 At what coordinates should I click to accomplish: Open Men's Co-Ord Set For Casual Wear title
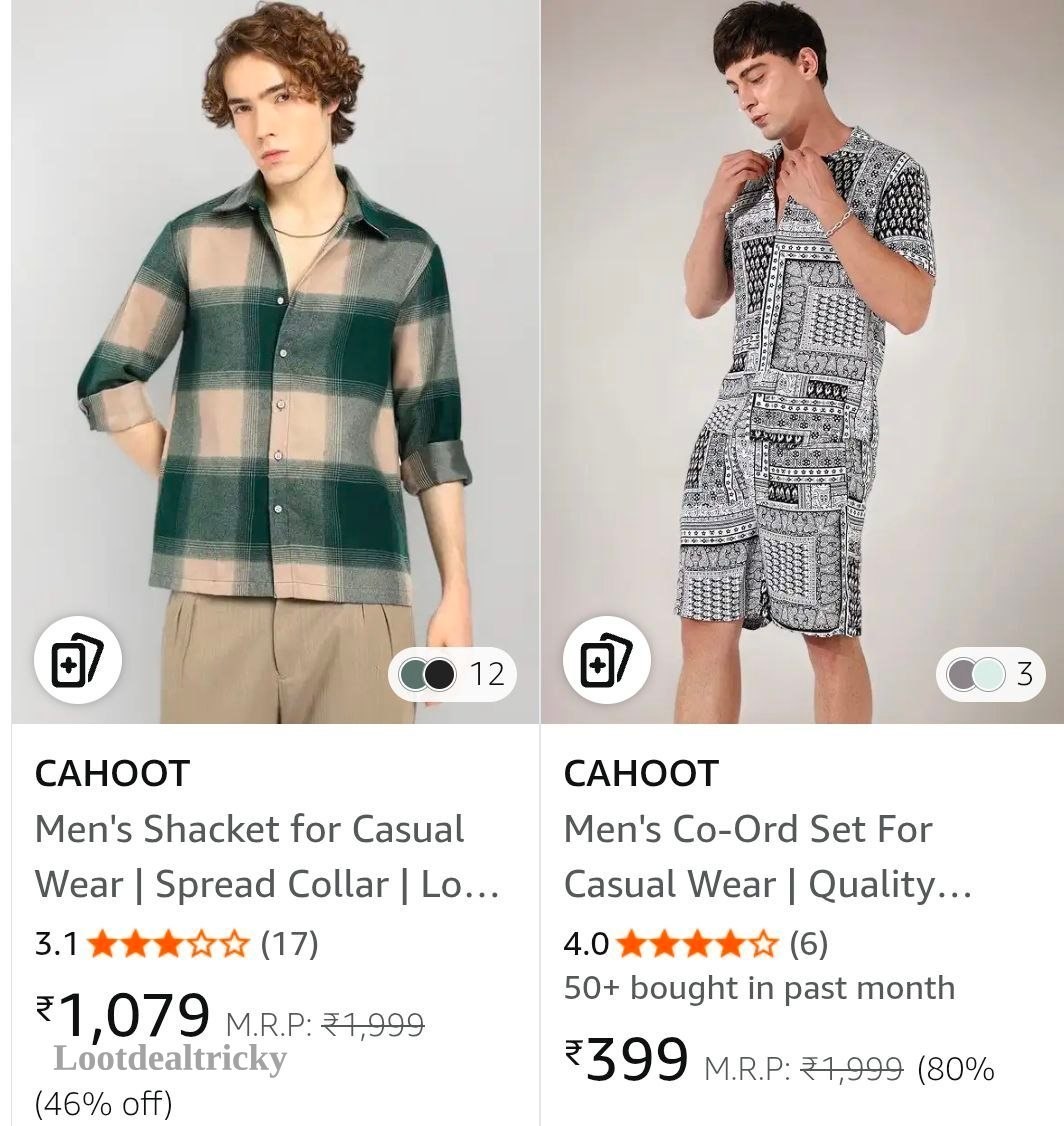coord(768,856)
